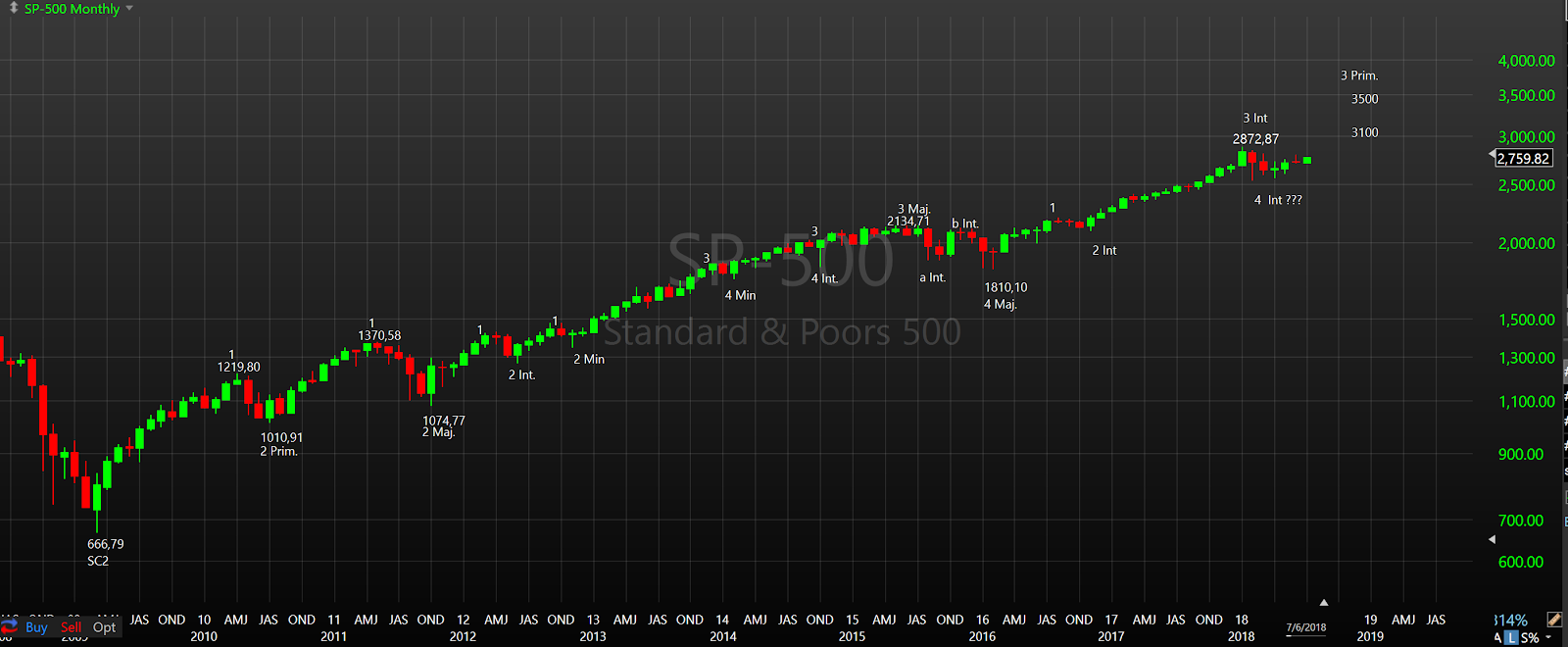The height and width of the screenshot is (647, 1568).
Task: Select the 2 Int. annotation label
Action: pyautogui.click(x=521, y=375)
